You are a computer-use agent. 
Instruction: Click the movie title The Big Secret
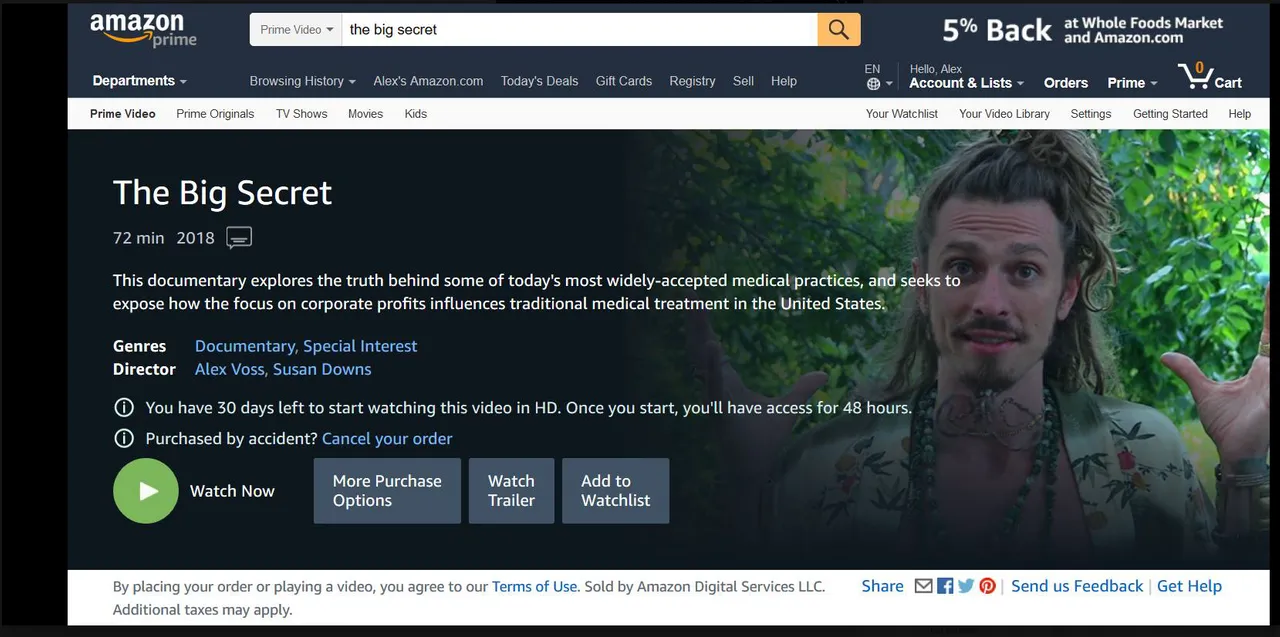click(222, 192)
